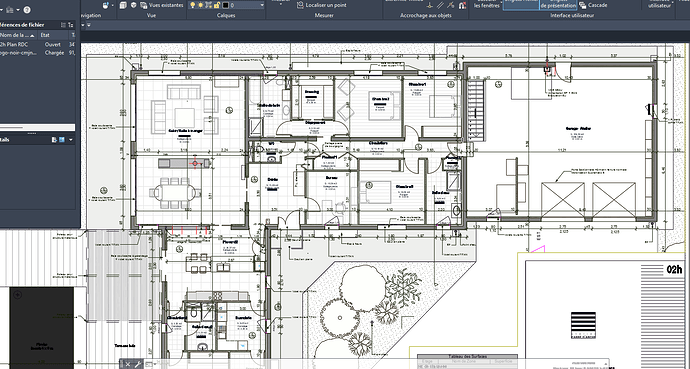
Task: Click the magnet object snap icon
Action: coord(462,5)
